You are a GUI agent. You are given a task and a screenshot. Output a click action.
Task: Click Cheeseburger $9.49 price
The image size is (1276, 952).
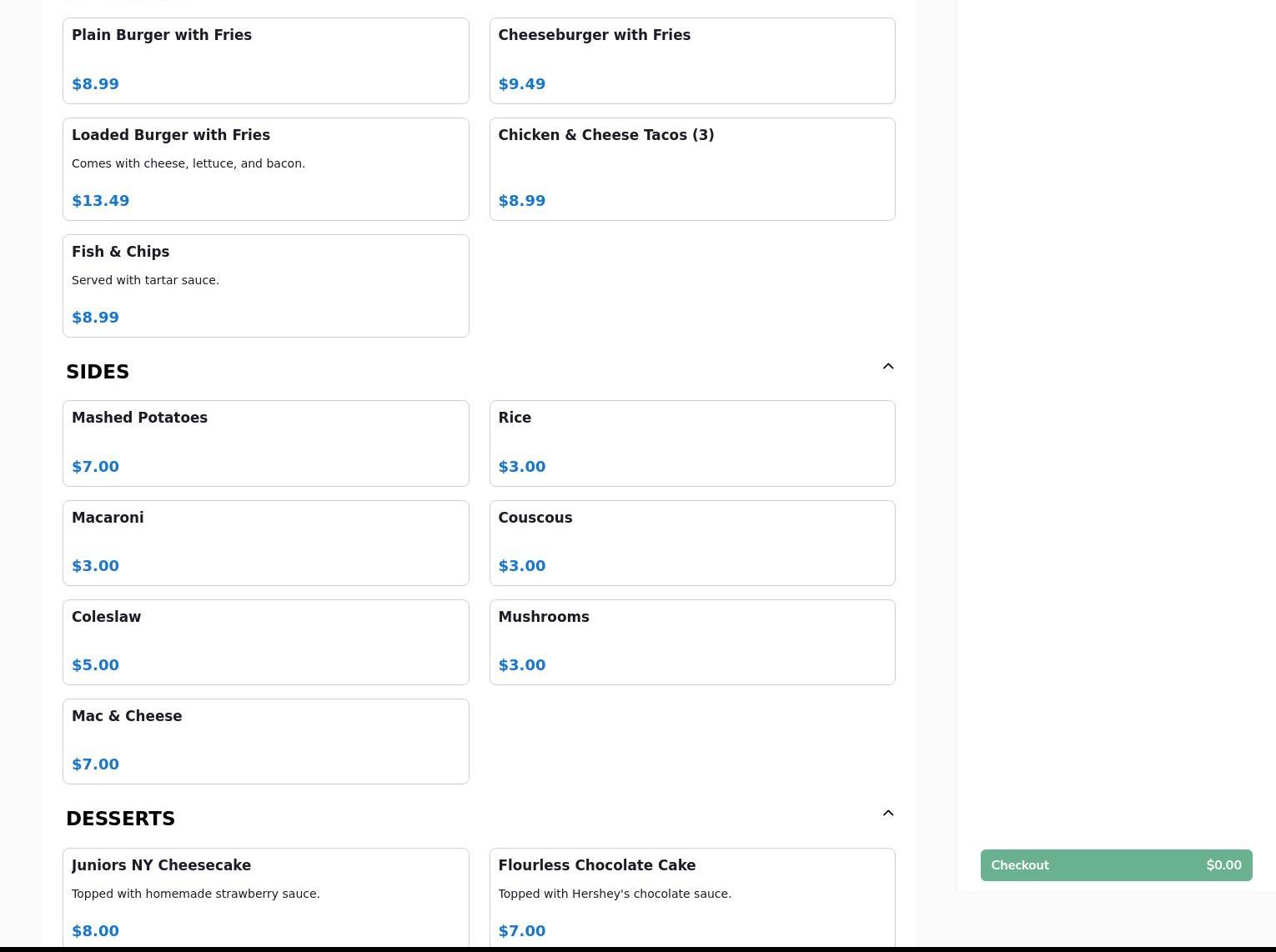[x=522, y=84]
